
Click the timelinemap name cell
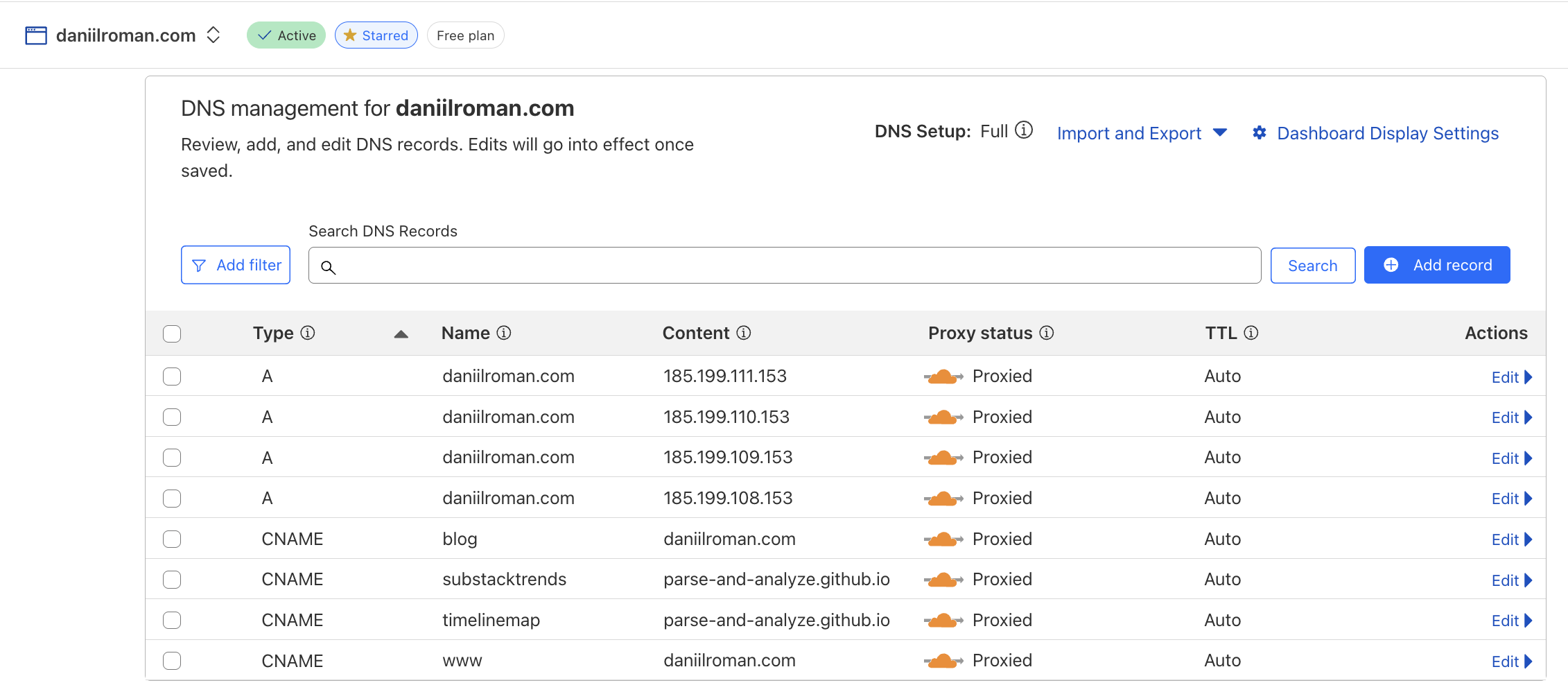[491, 620]
